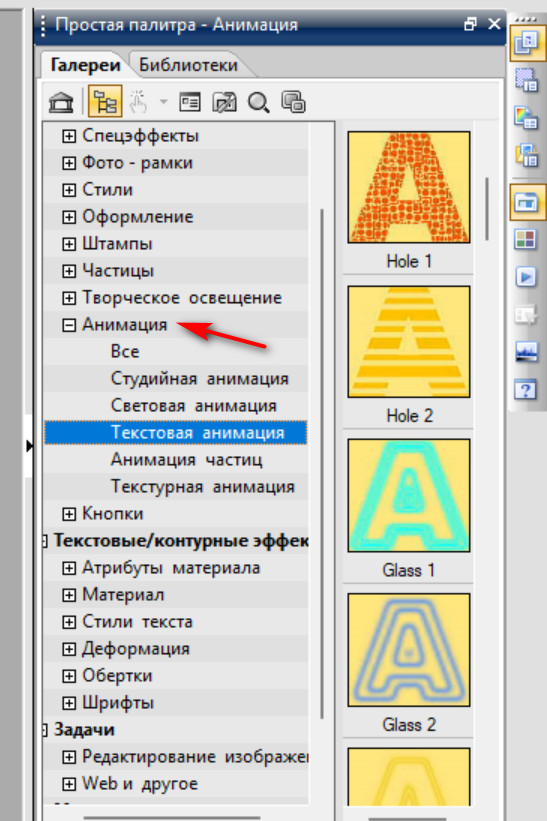Expand the Фото - рамки node
The height and width of the screenshot is (821, 547).
click(69, 163)
